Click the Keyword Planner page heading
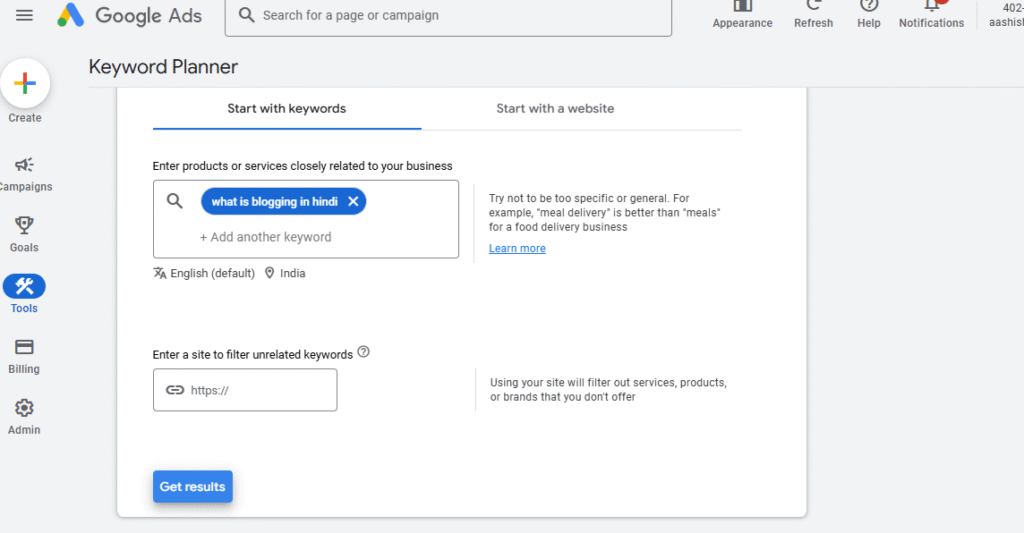 (163, 67)
